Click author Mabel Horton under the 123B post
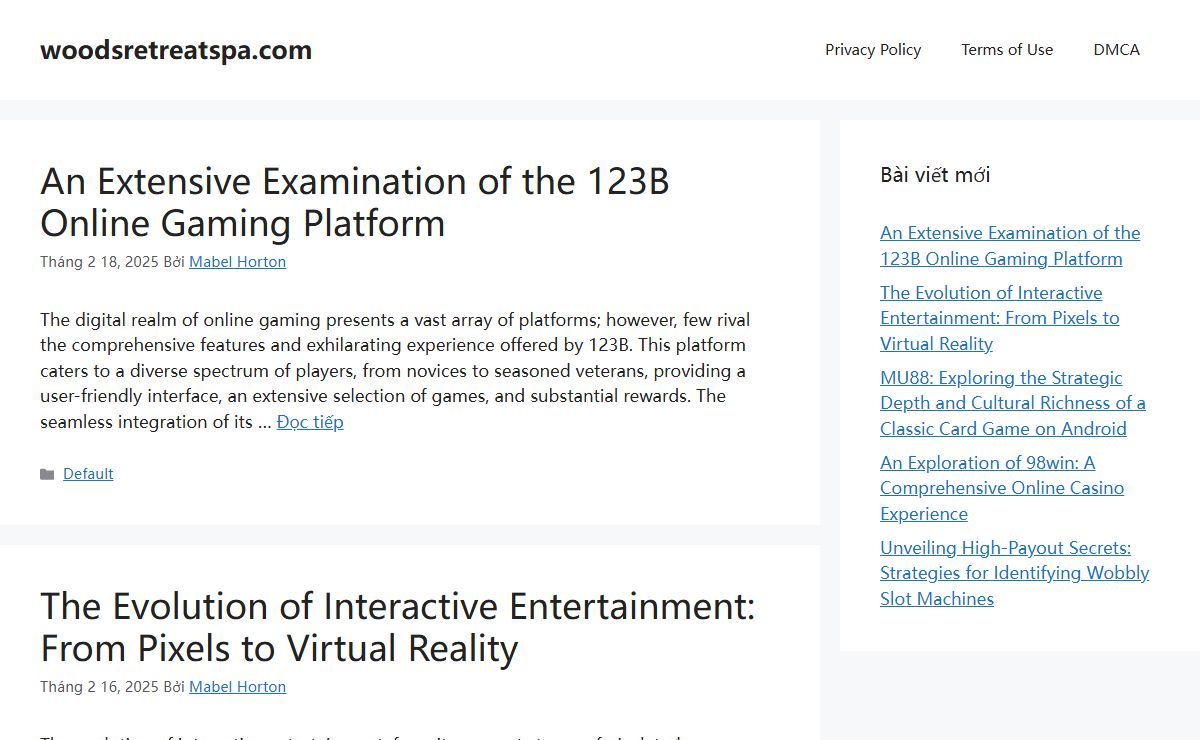This screenshot has width=1200, height=740. coord(237,262)
